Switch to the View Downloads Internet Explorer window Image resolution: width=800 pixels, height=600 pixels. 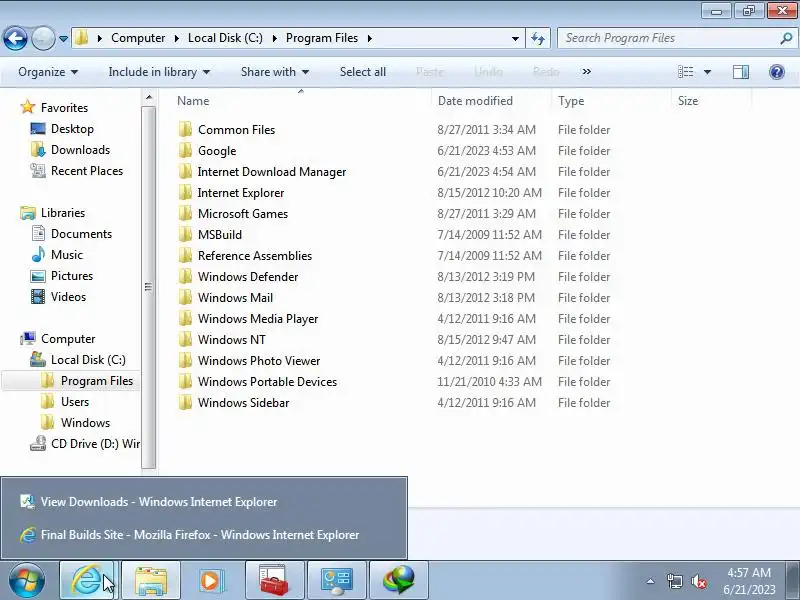click(x=204, y=502)
